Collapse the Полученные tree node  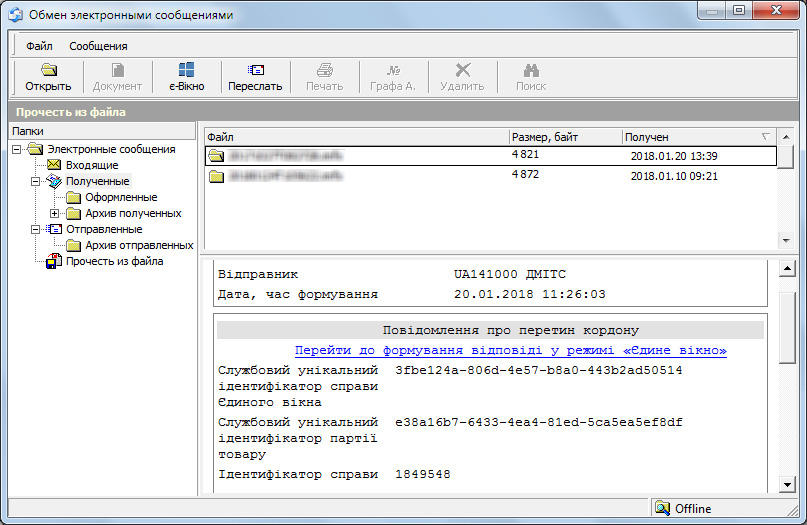(36, 181)
